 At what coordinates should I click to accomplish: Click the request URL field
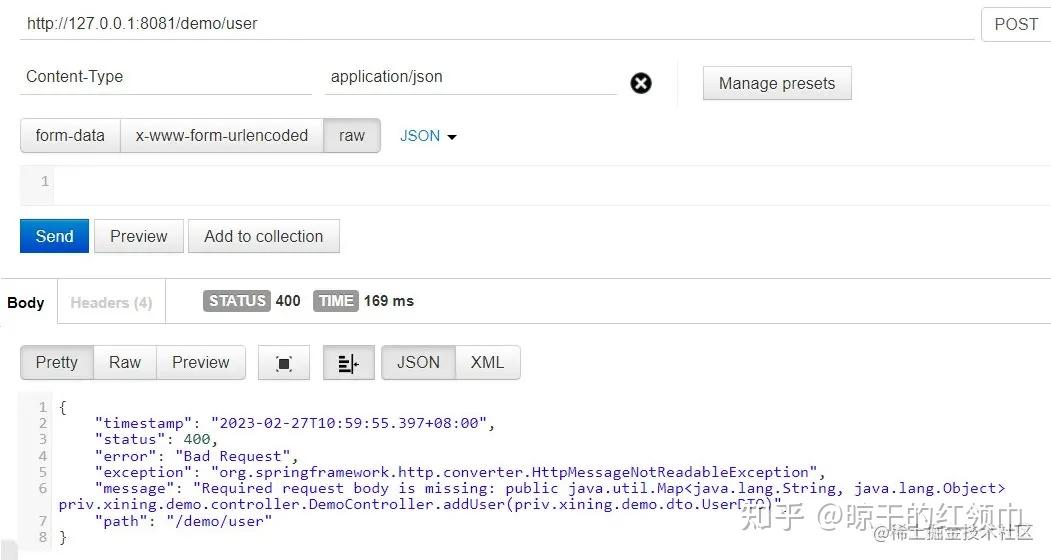pyautogui.click(x=497, y=23)
